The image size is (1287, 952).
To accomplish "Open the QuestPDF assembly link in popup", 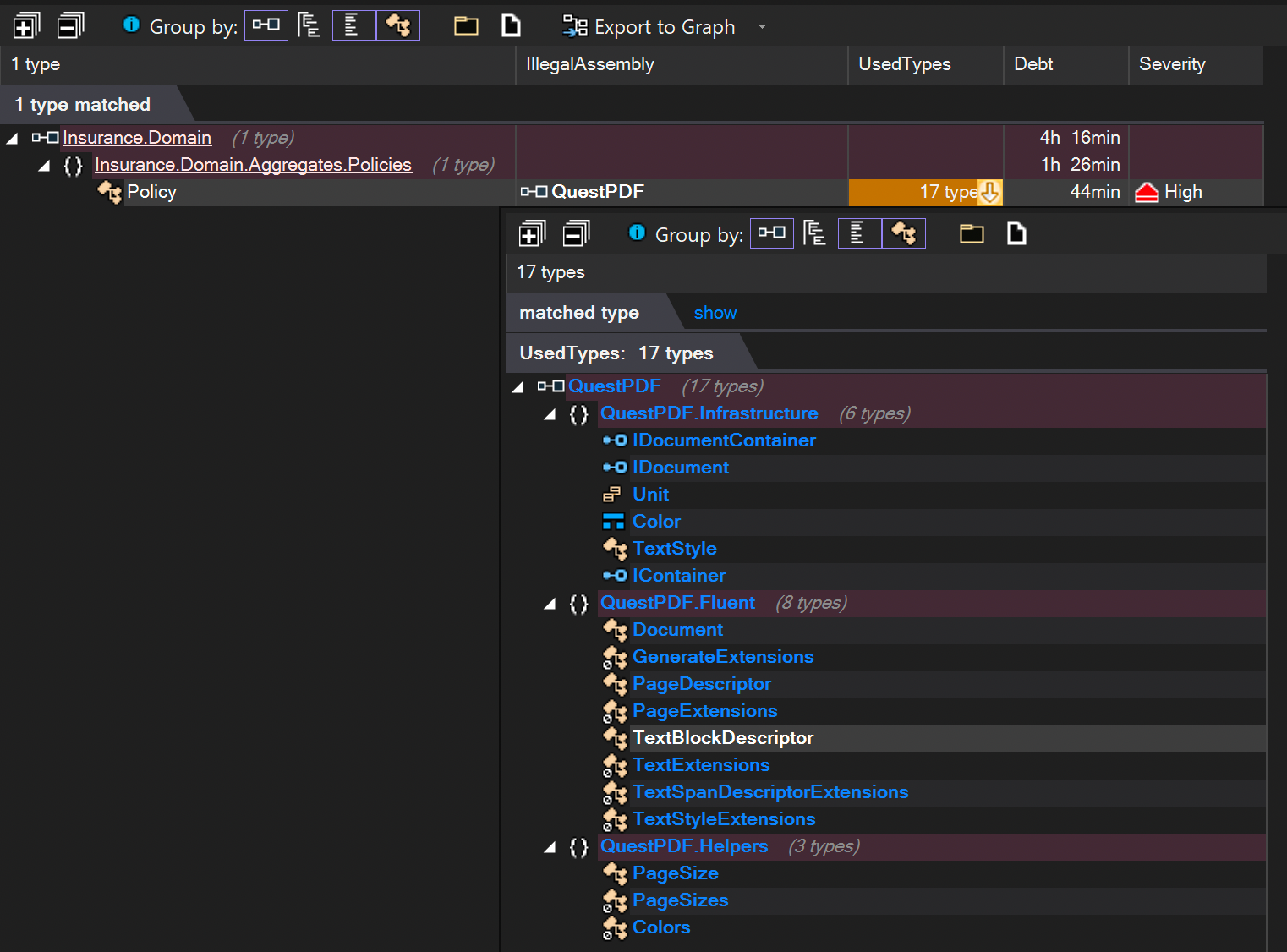I will pyautogui.click(x=615, y=386).
